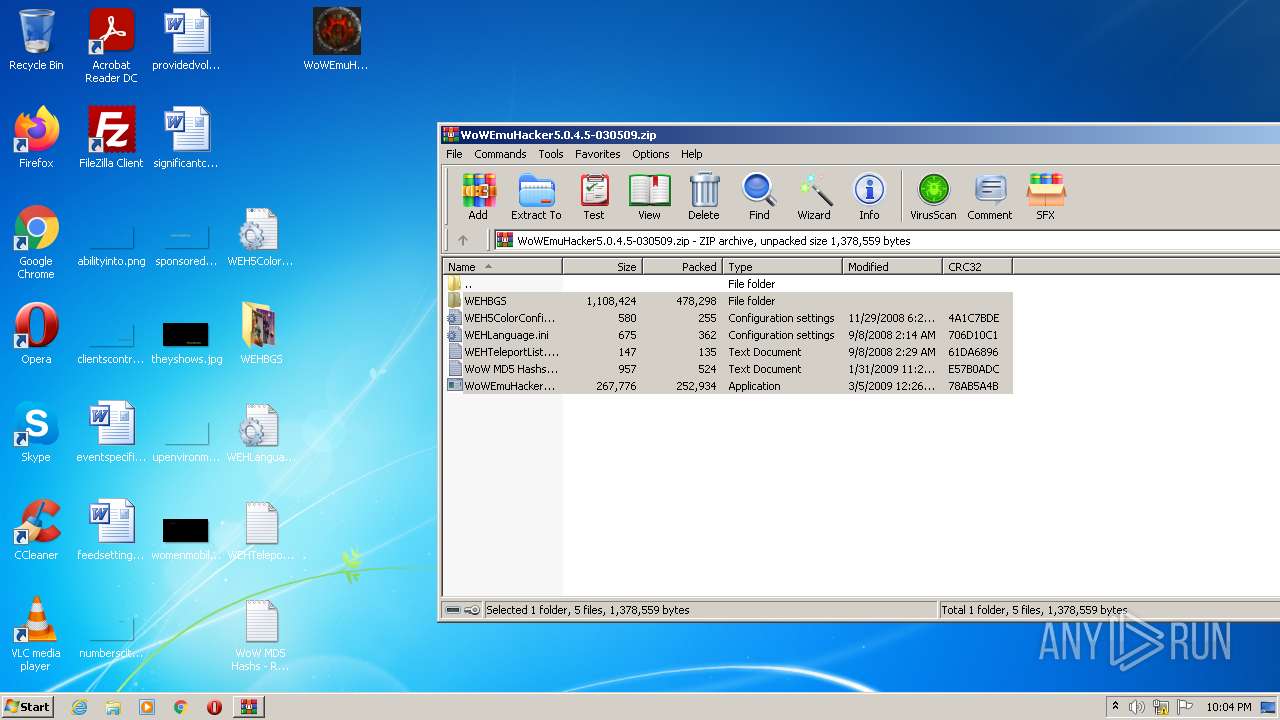Open the Favorites menu
This screenshot has width=1280, height=720.
click(597, 154)
